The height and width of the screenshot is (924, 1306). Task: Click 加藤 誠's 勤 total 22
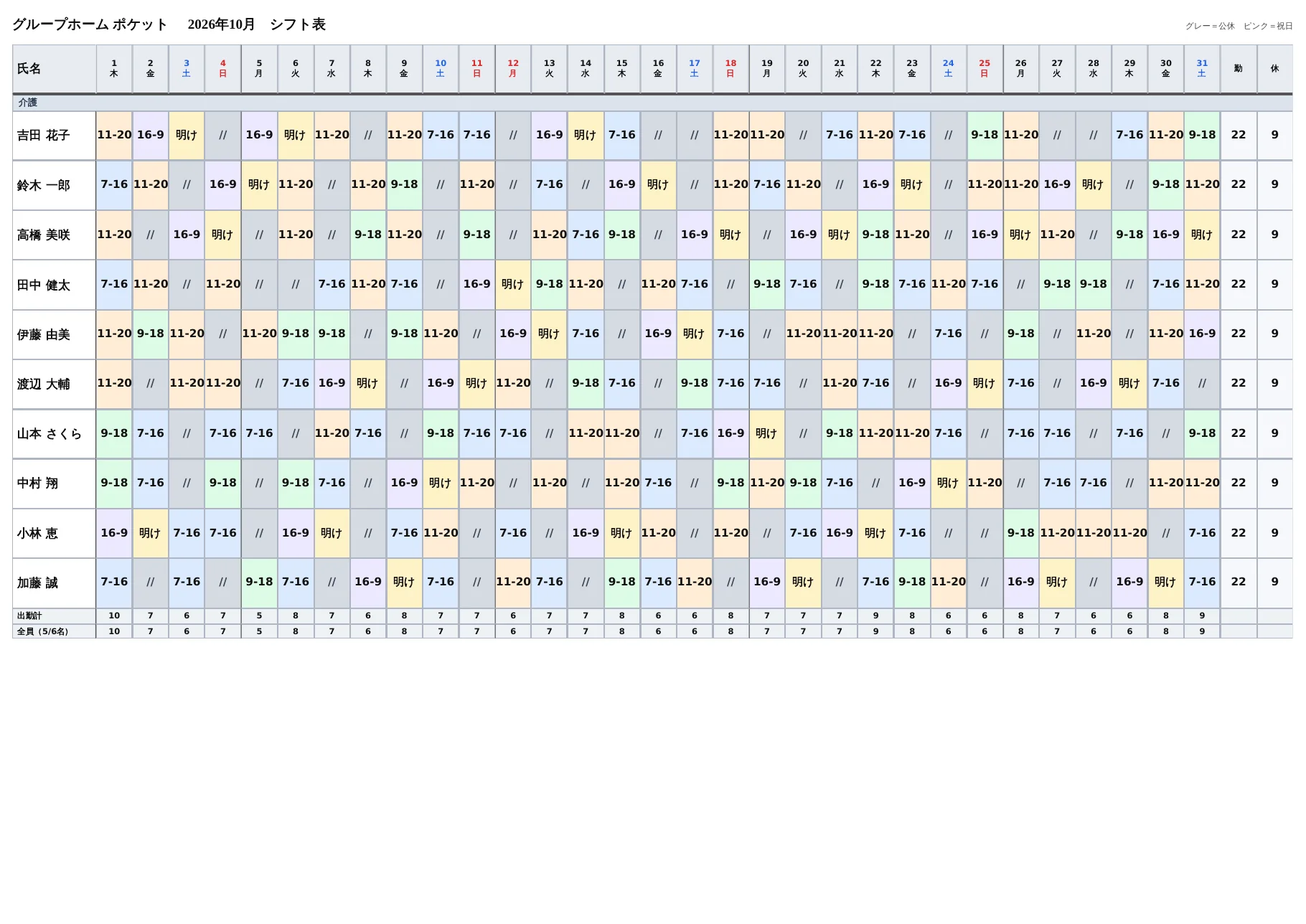(x=1239, y=582)
